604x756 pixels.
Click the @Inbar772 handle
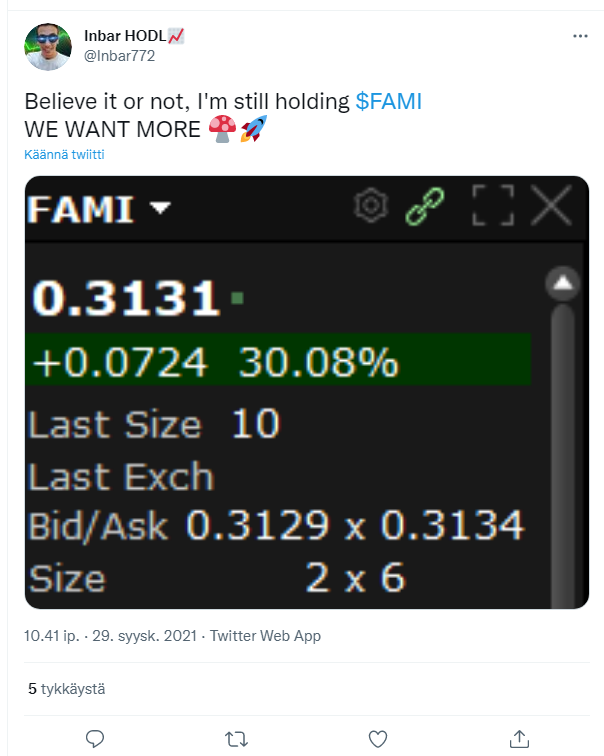tap(119, 56)
